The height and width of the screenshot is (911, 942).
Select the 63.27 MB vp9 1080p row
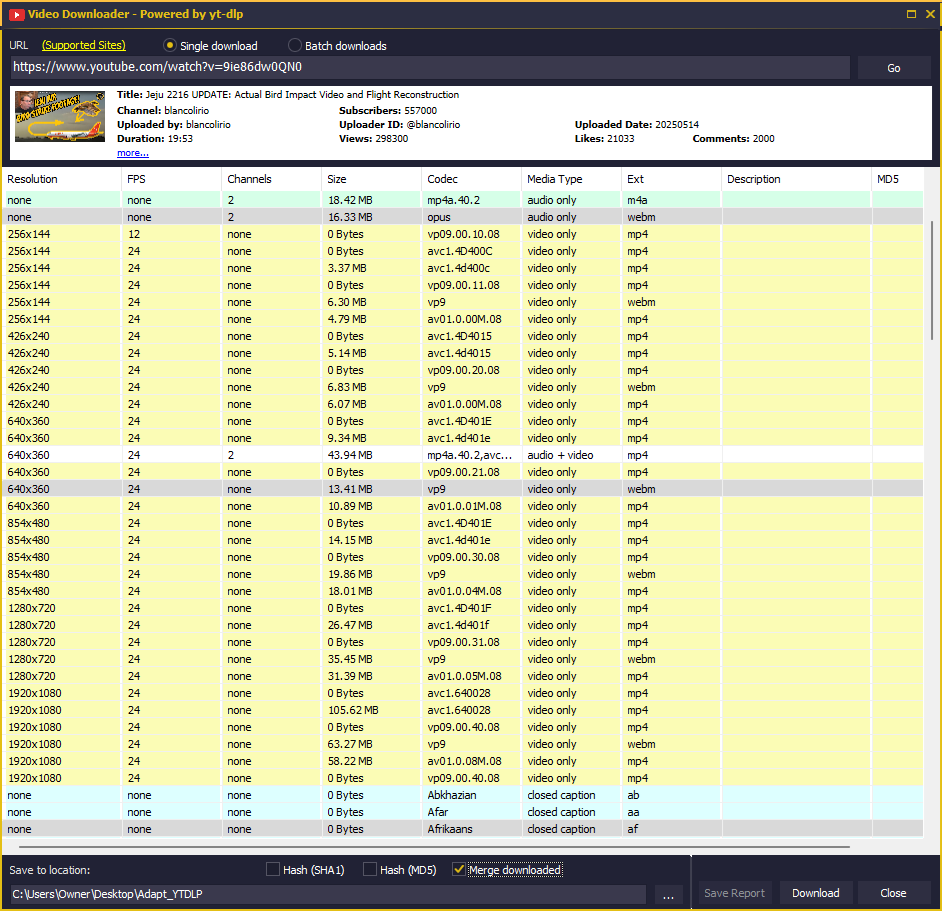click(x=463, y=744)
